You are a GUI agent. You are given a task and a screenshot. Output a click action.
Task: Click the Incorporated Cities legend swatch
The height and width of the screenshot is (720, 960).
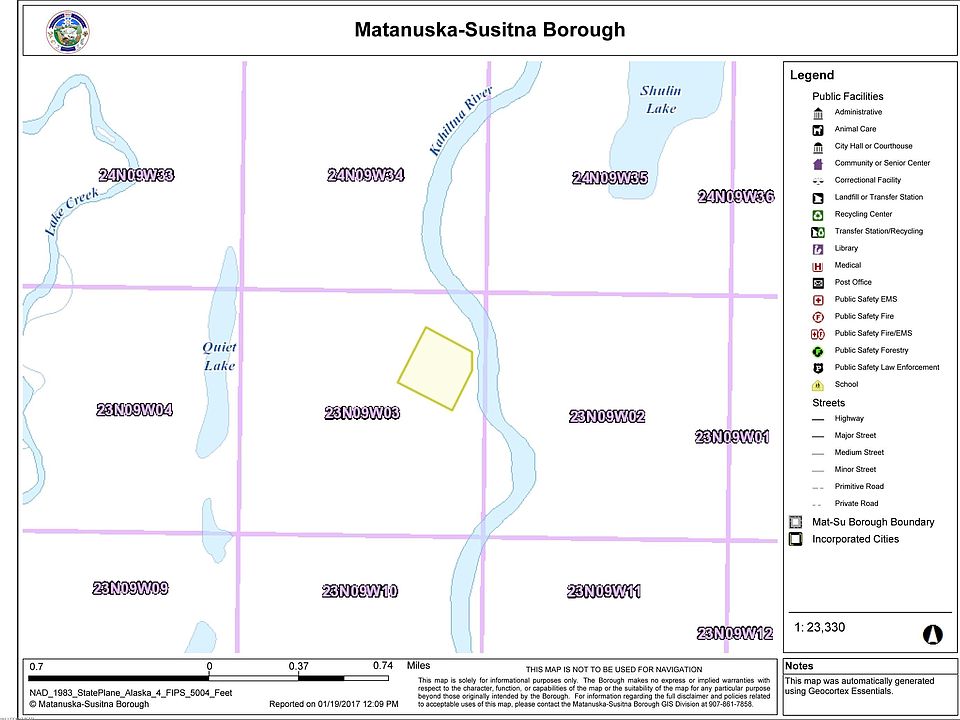pyautogui.click(x=796, y=540)
